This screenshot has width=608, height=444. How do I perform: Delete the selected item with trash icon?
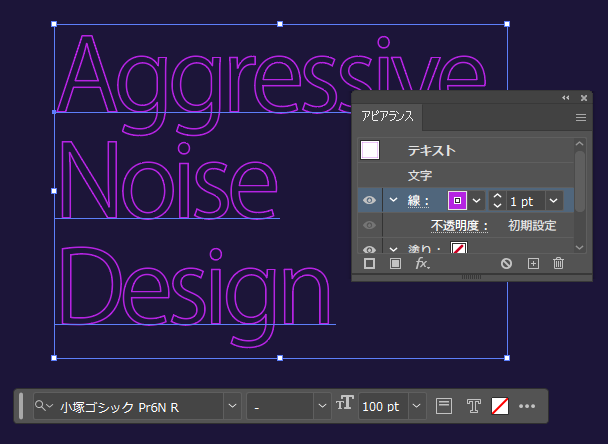coord(559,263)
